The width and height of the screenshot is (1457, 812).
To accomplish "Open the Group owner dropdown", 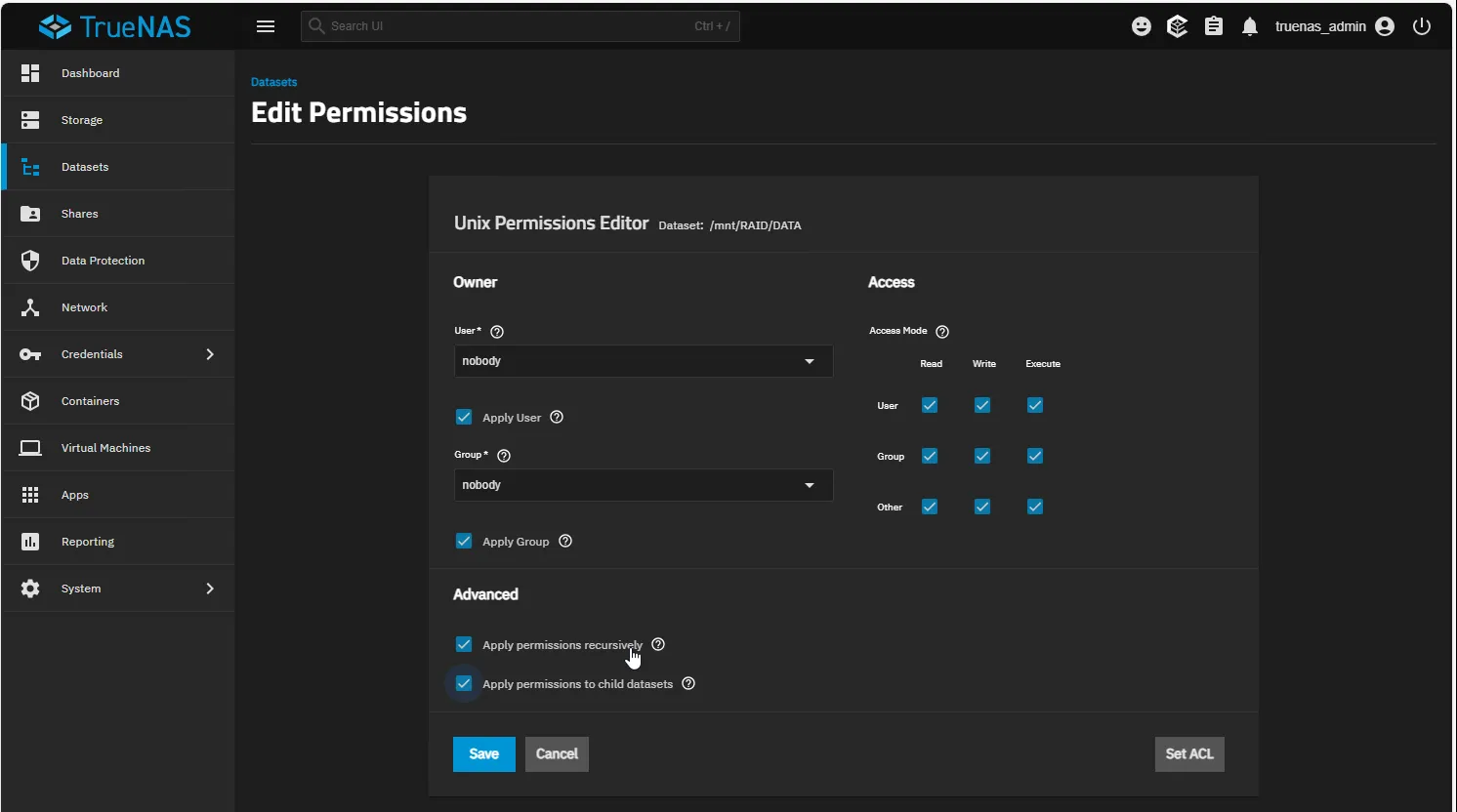I will [644, 485].
